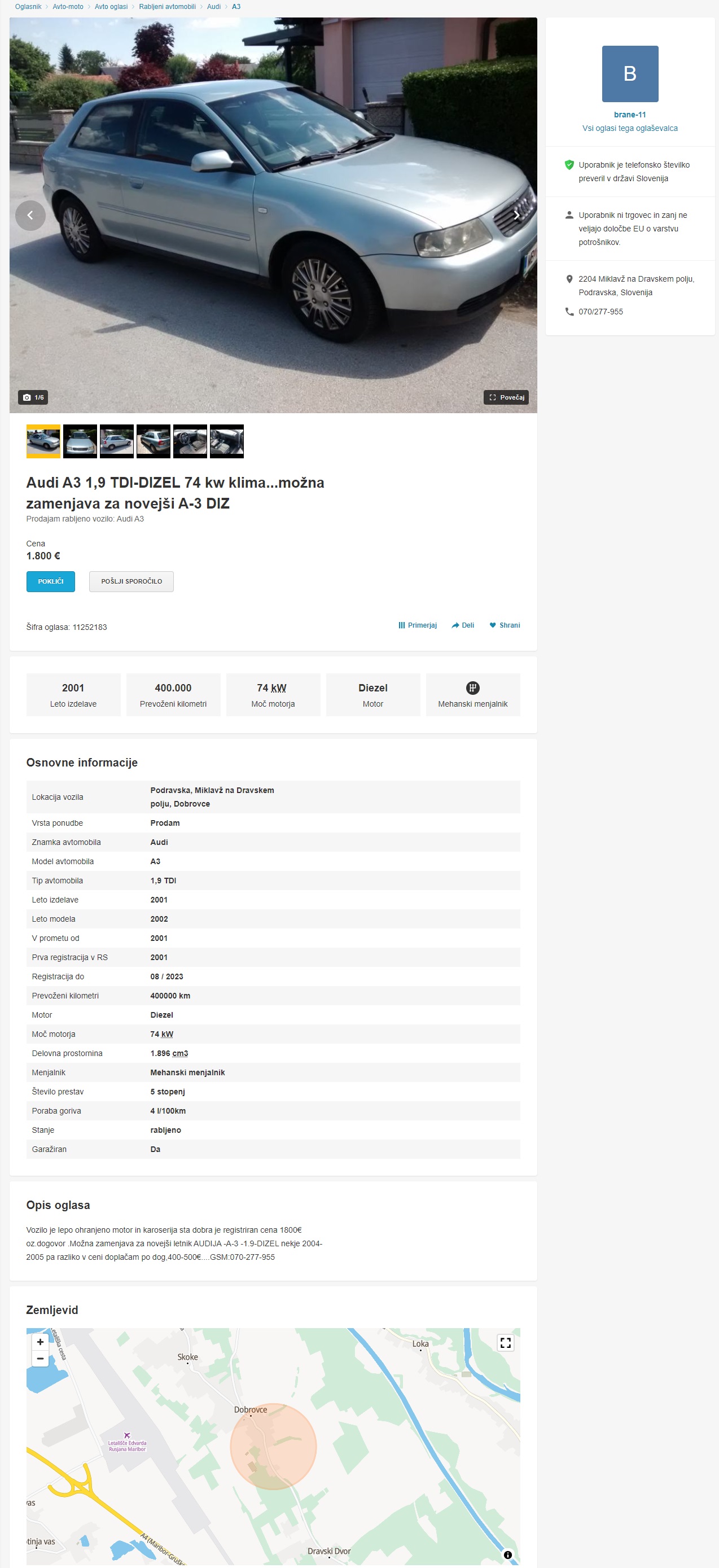
Task: Click the Skoke label on map
Action: pos(187,1357)
